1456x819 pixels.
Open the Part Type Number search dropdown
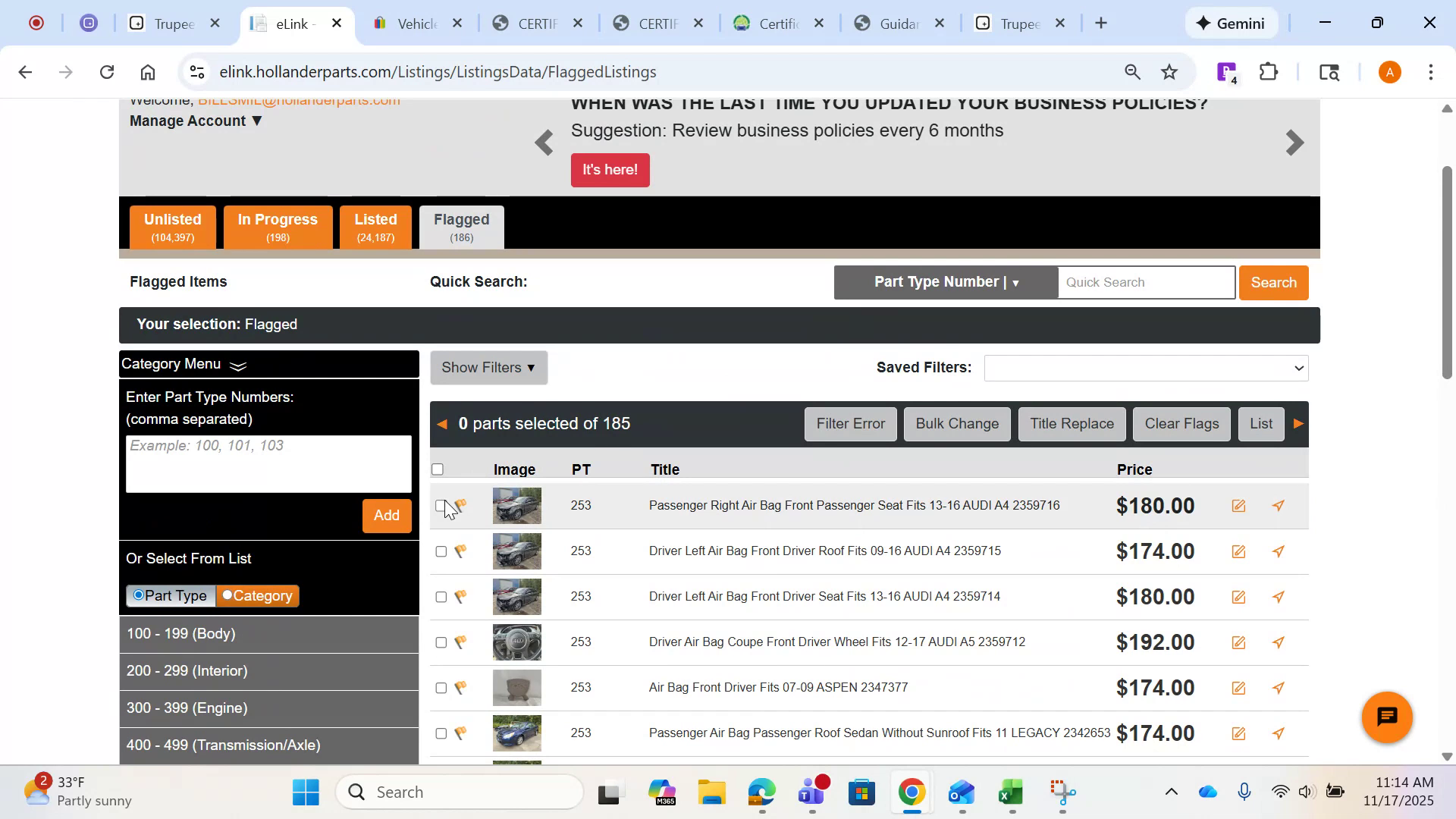945,281
